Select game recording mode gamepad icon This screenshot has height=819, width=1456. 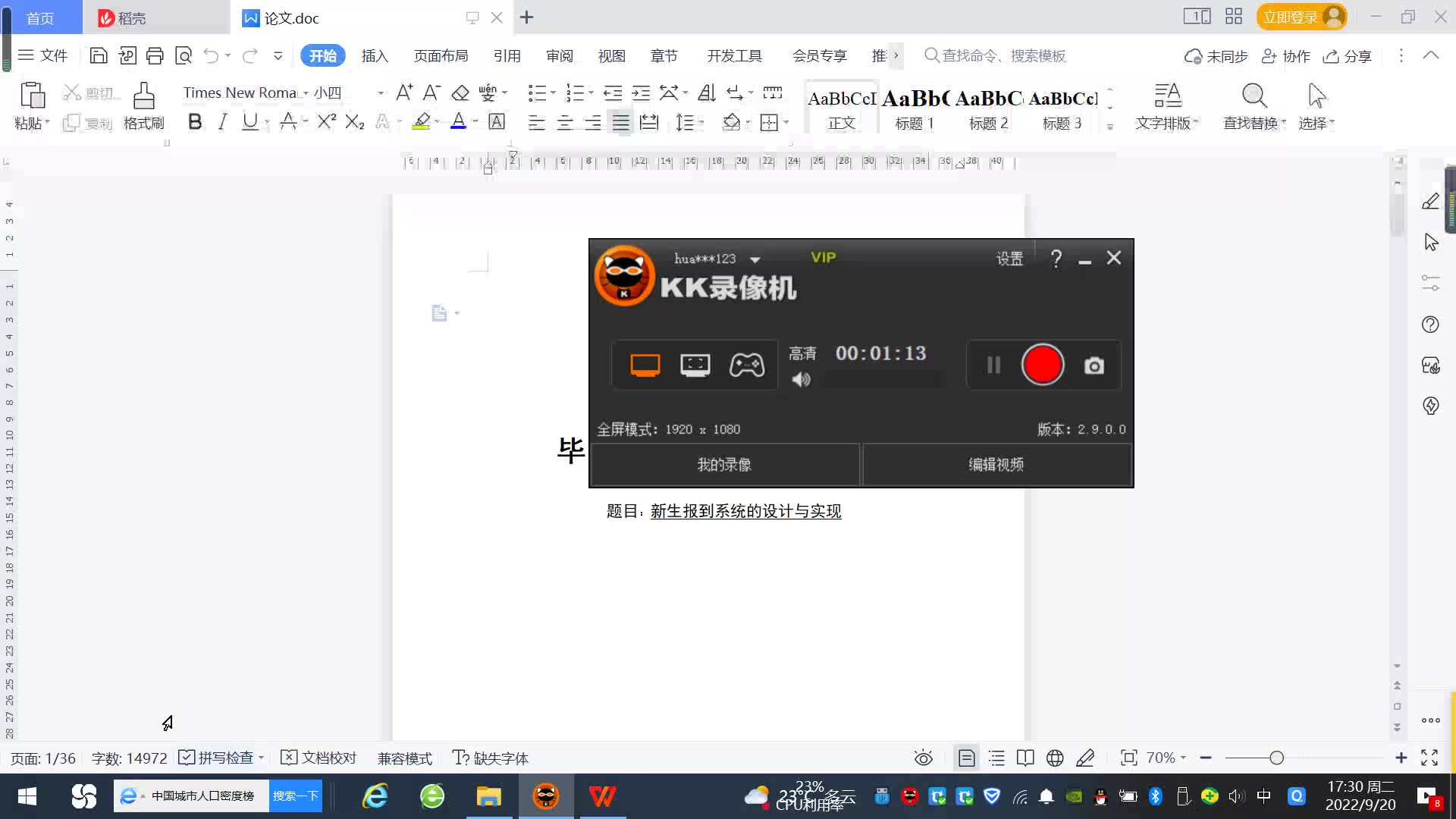click(746, 366)
